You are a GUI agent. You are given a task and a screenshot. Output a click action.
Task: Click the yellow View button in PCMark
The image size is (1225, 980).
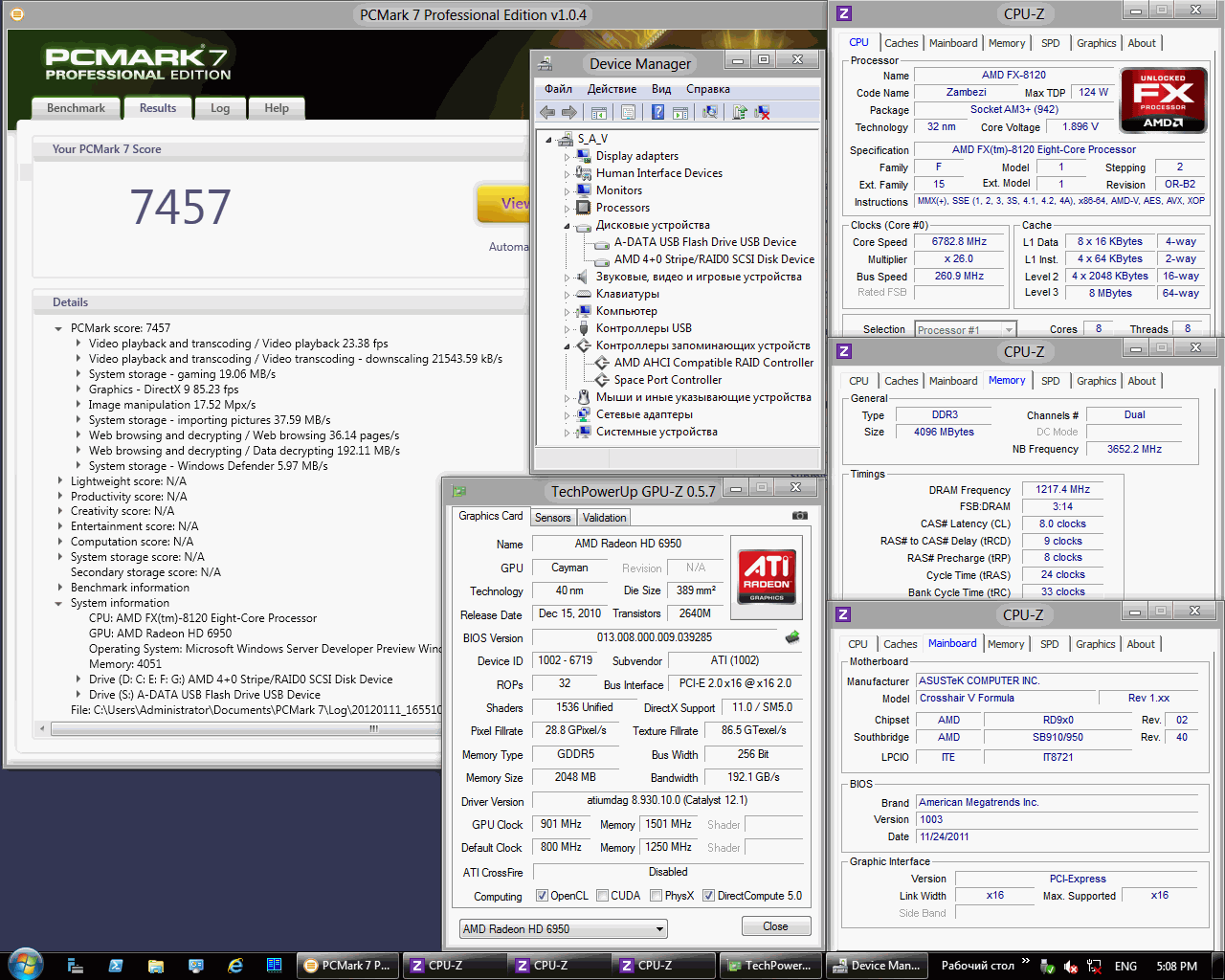coord(504,204)
